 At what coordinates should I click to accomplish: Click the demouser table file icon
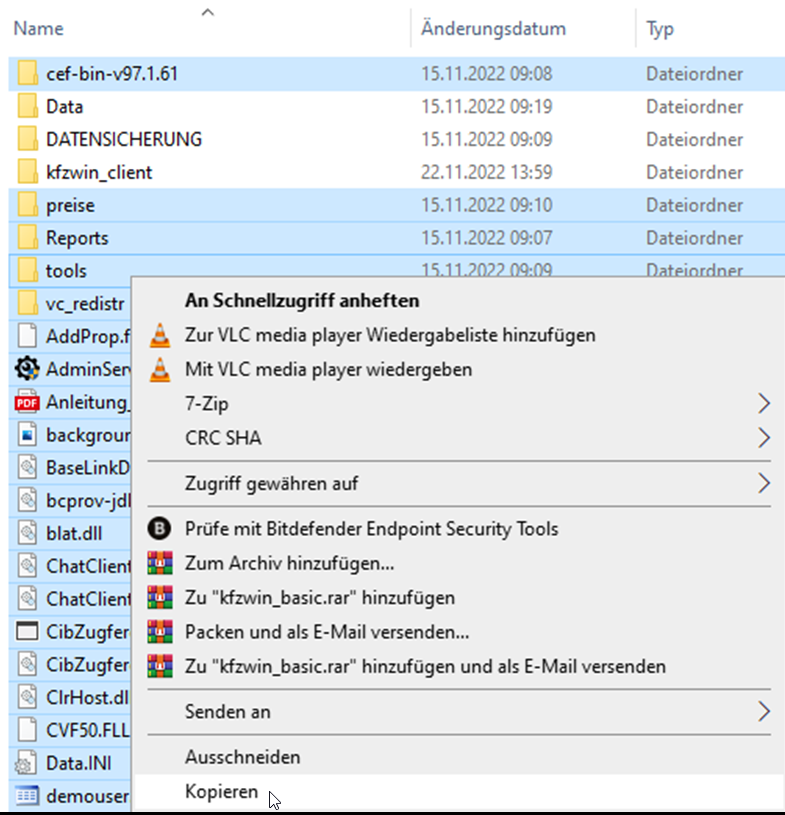click(x=27, y=796)
